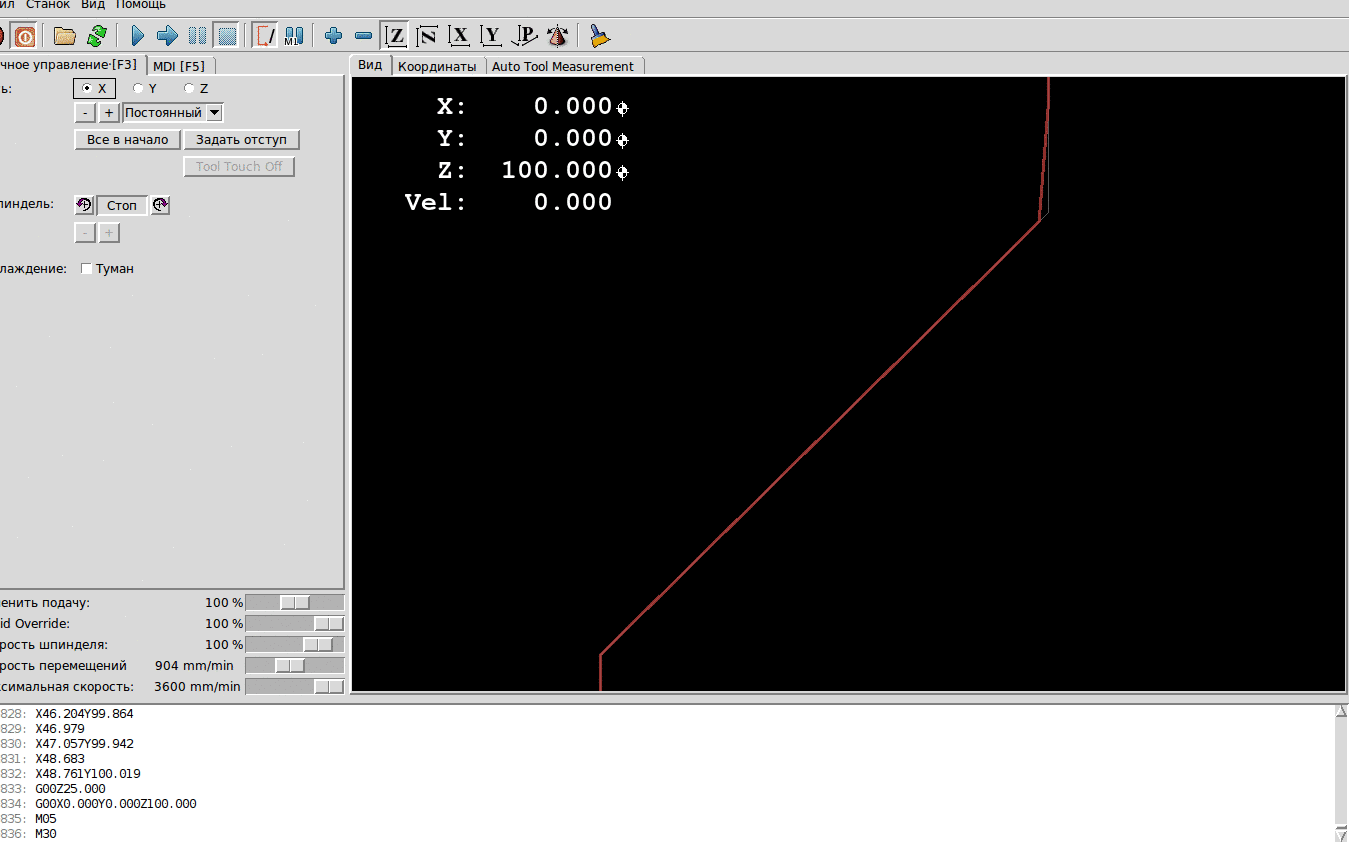Select front Y view icon
Viewport: 1349px width, 844px height.
(491, 36)
